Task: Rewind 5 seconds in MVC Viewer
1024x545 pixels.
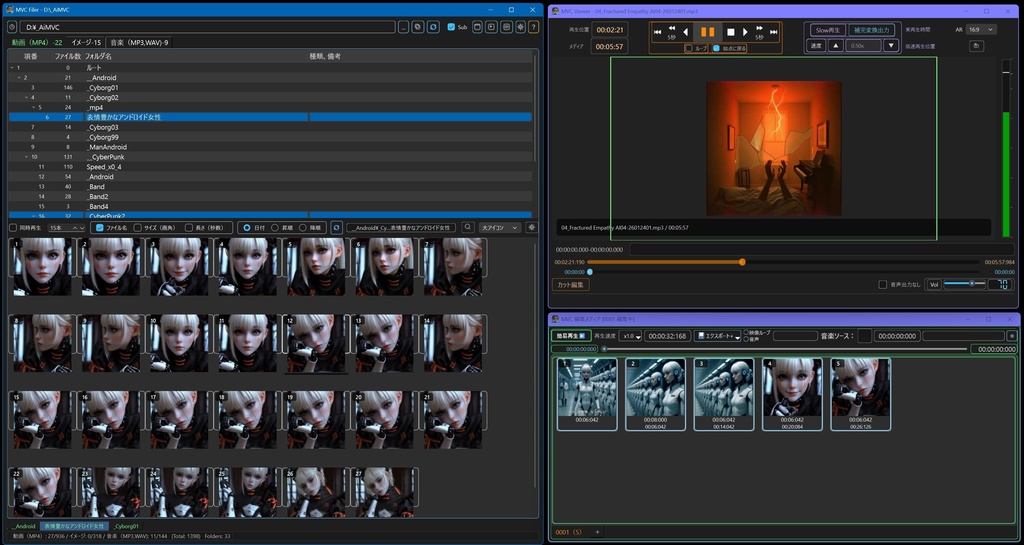Action: [x=671, y=33]
